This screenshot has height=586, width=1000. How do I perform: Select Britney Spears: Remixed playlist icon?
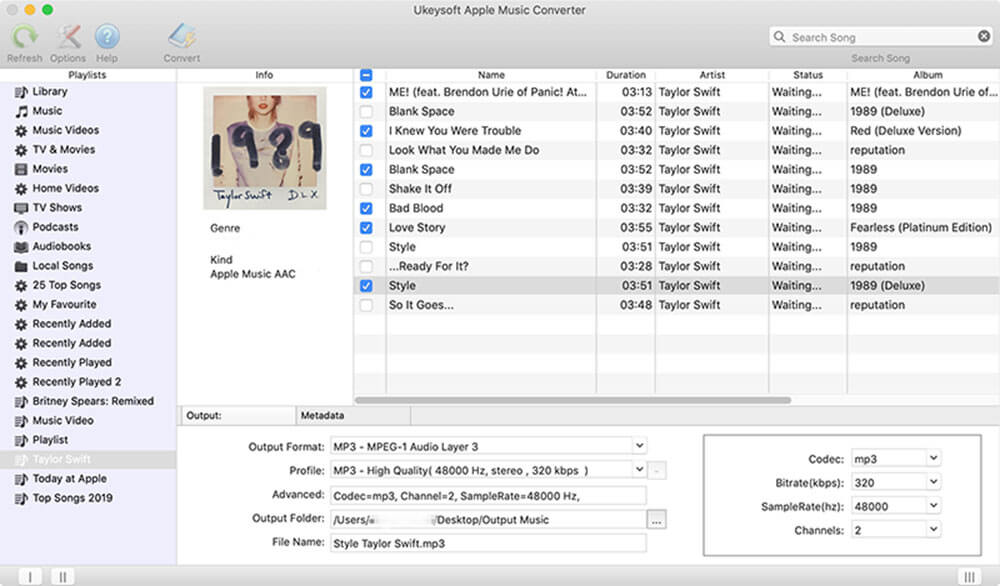tap(21, 402)
